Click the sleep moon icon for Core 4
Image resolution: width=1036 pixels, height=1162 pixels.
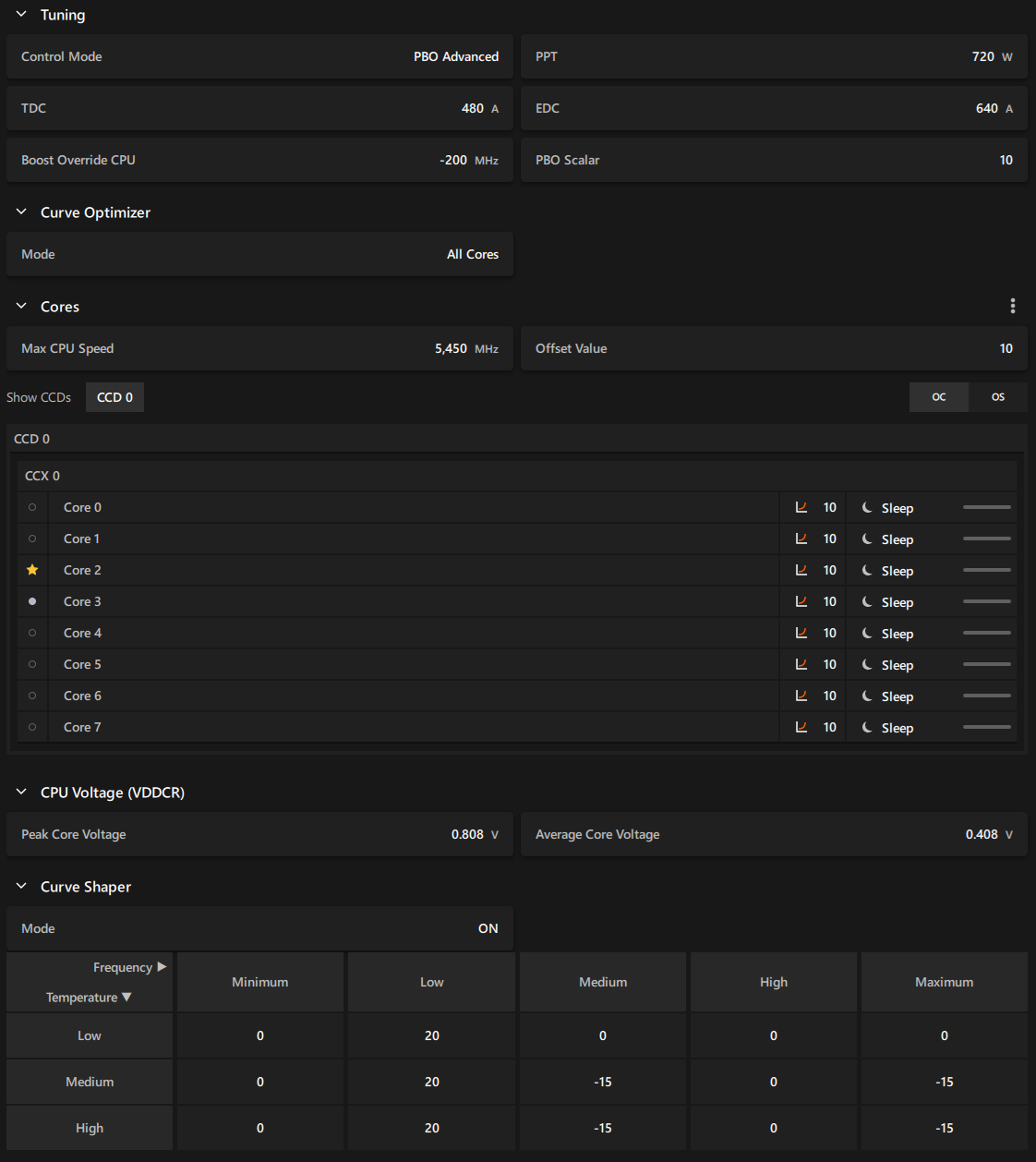coord(867,633)
